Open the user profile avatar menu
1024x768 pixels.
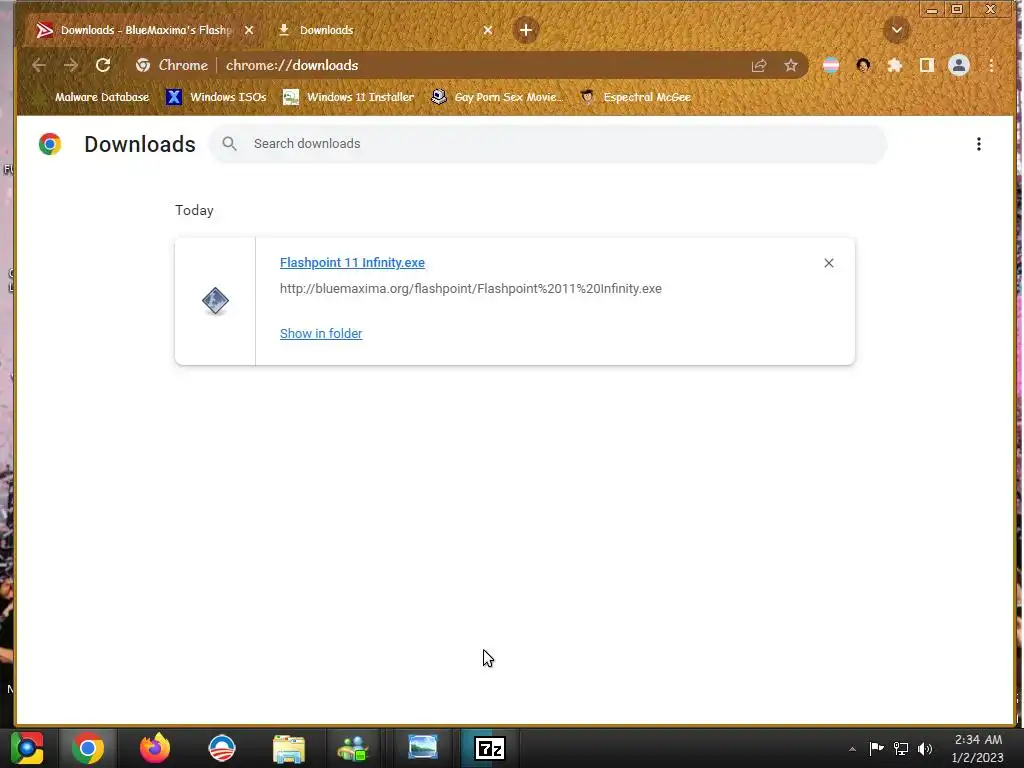coord(959,65)
